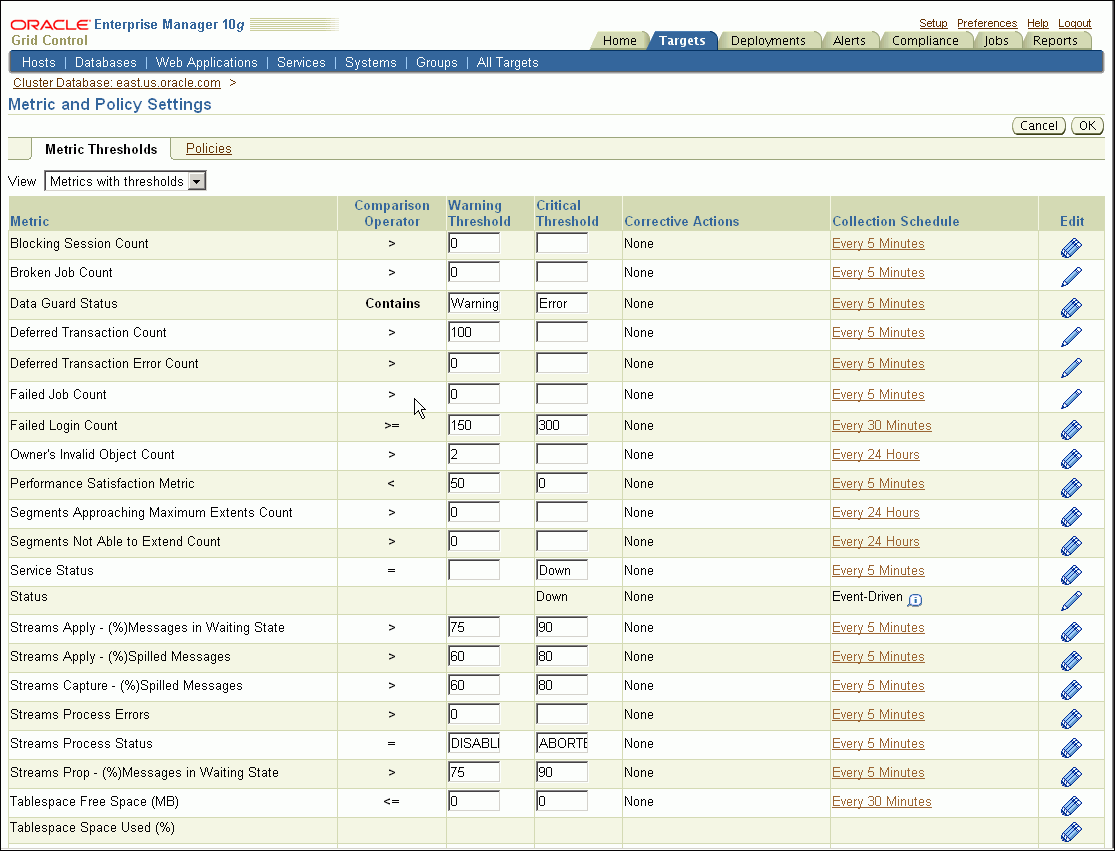Edit Streams Apply Messages in Waiting State
1115x851 pixels.
[1071, 632]
